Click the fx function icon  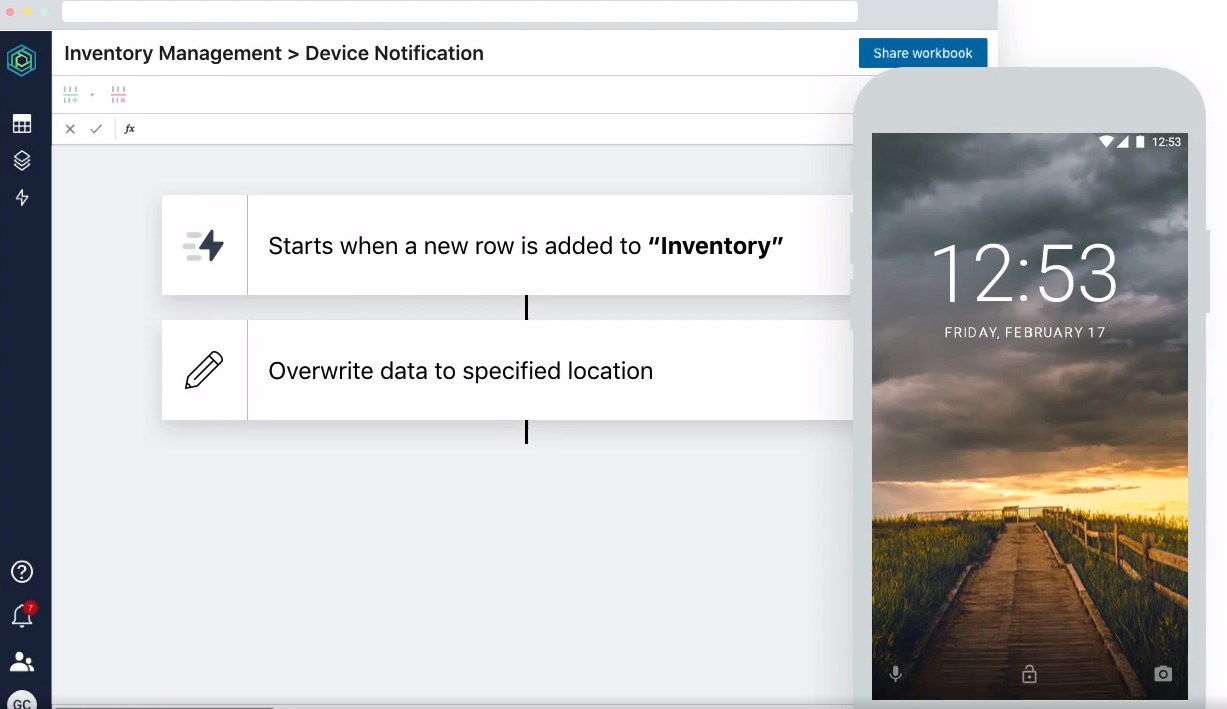(x=129, y=129)
